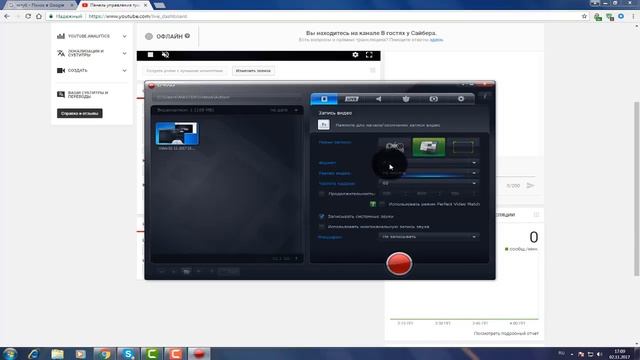Open the microphone dropdown
This screenshot has width=640, height=360.
point(428,237)
